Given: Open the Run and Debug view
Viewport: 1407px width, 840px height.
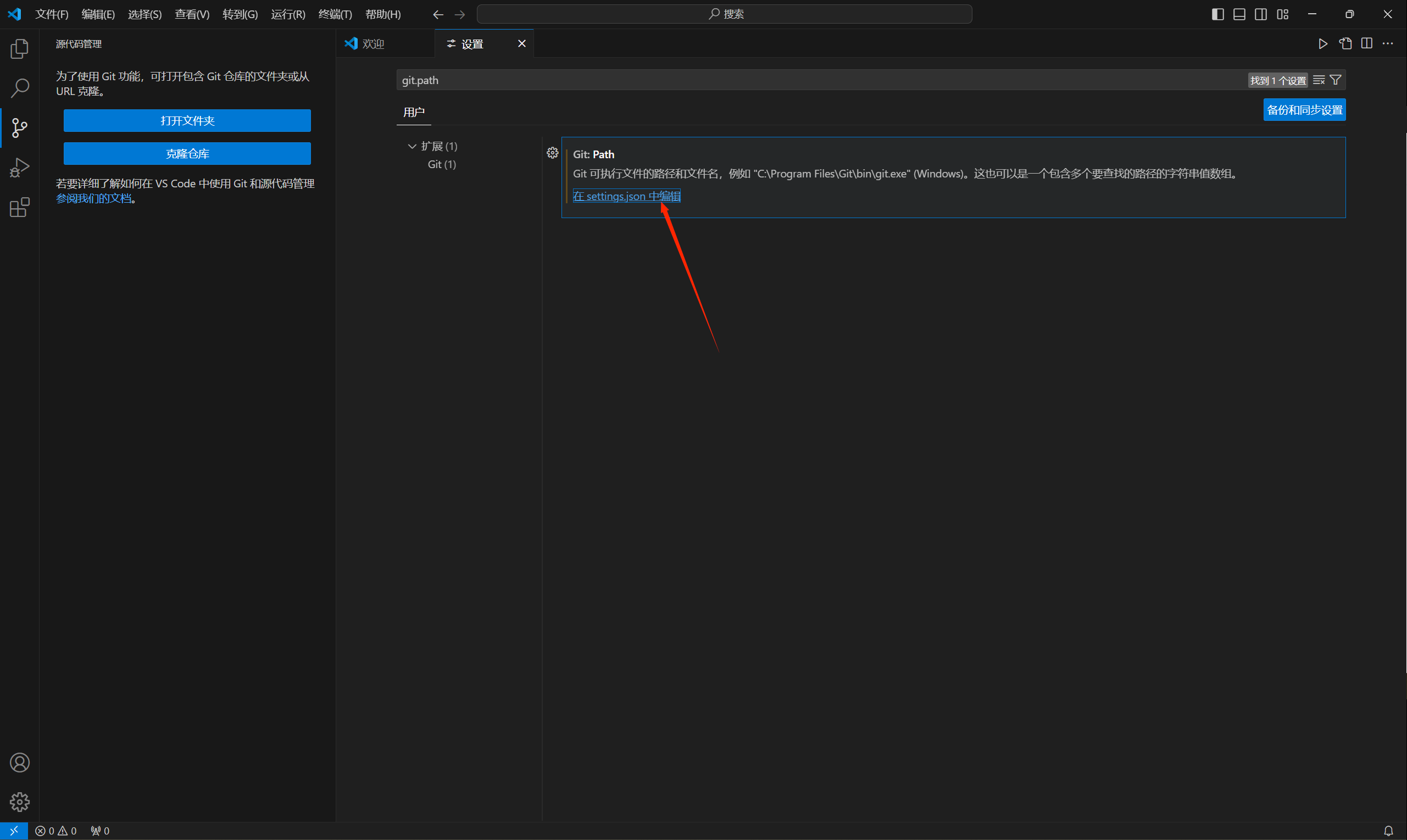Looking at the screenshot, I should (x=19, y=168).
